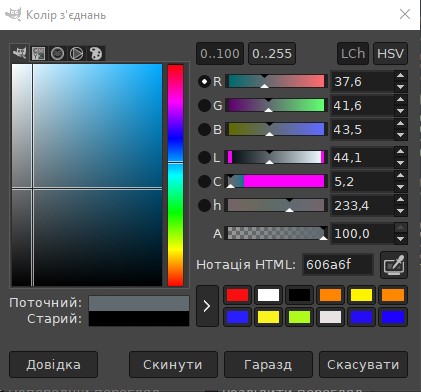Adjust the blue channel slider

point(276,129)
